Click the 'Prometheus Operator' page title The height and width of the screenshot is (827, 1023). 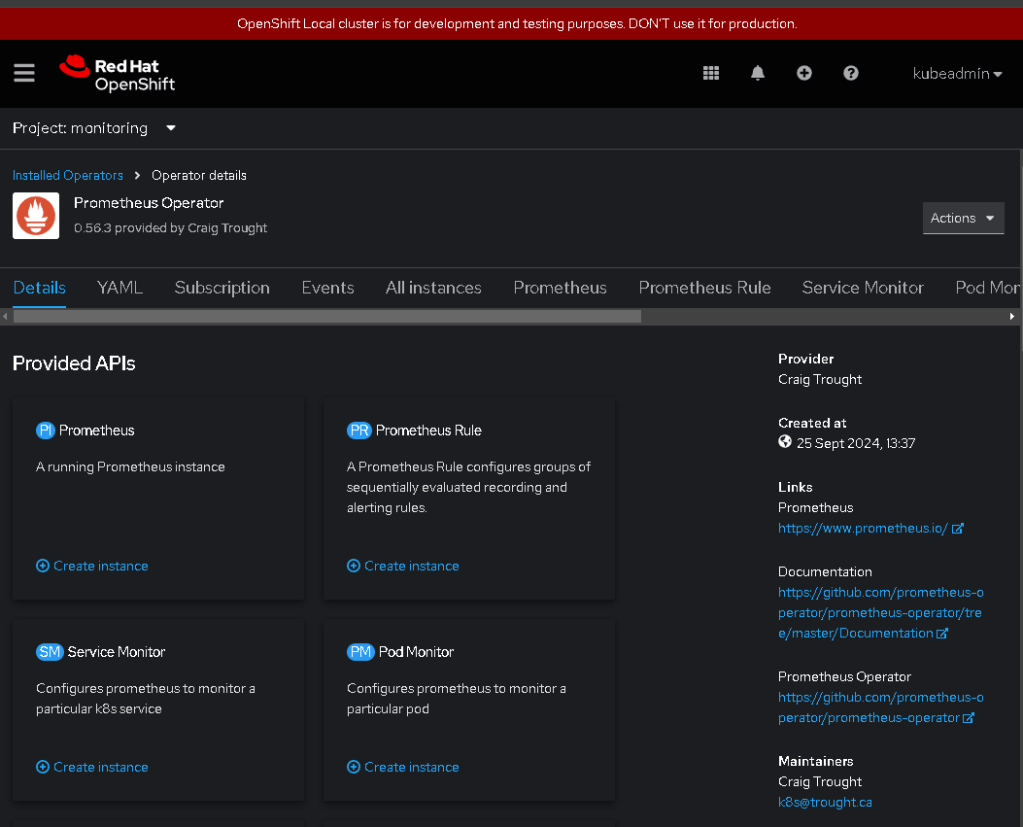(x=149, y=203)
